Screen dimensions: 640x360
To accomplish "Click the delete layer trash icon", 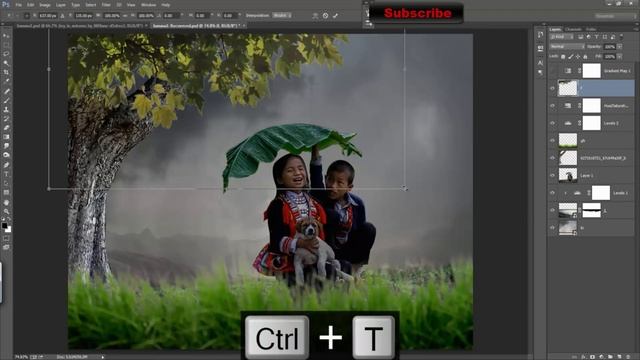I will pyautogui.click(x=628, y=357).
